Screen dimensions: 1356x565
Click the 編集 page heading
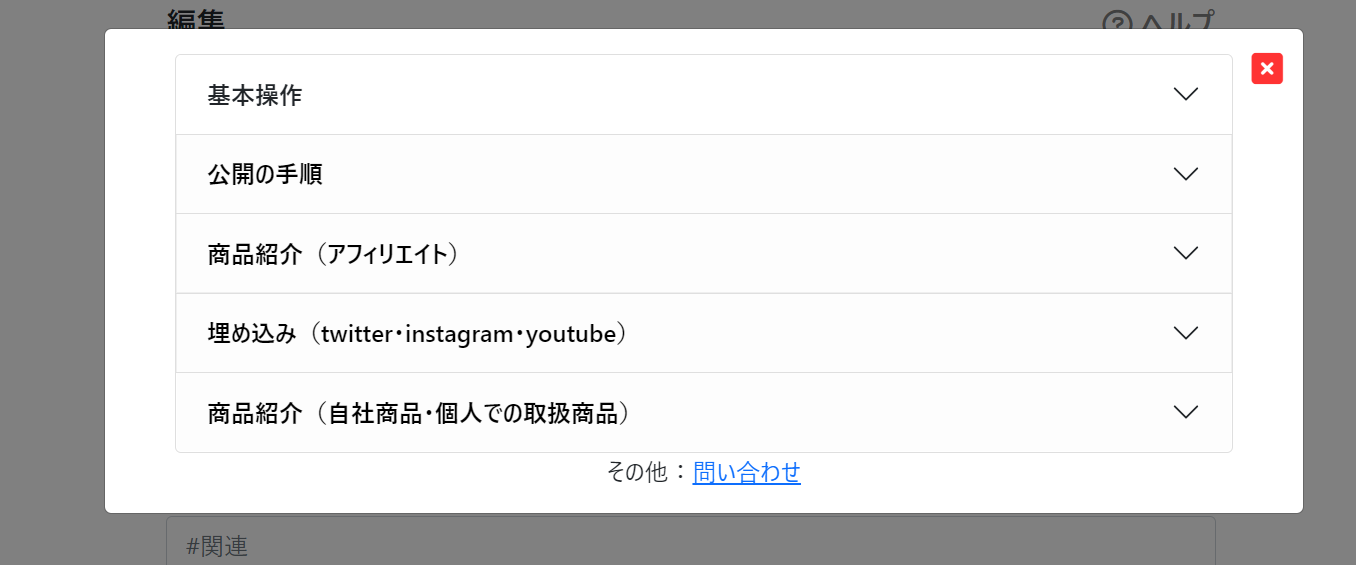196,16
